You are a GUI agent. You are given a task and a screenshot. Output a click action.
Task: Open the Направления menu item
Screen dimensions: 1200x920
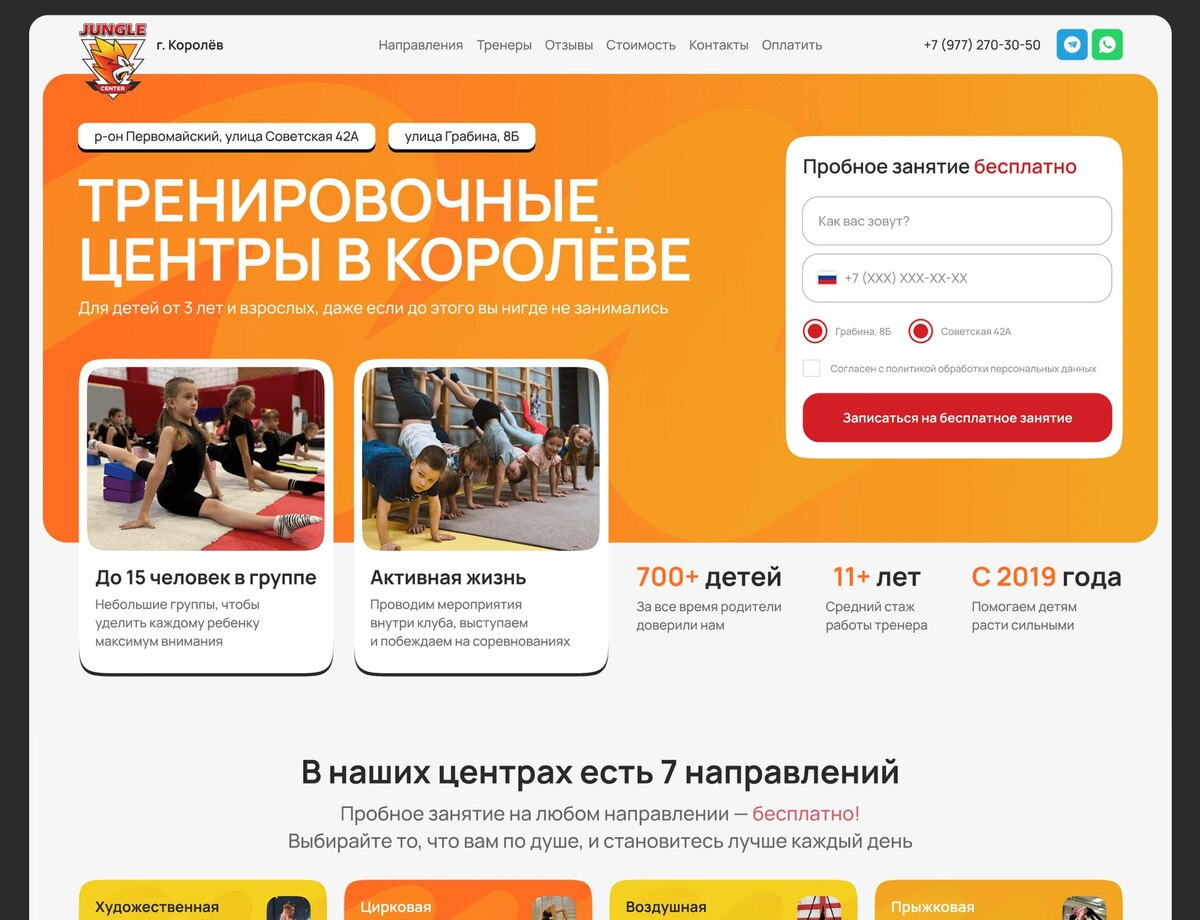tap(421, 45)
